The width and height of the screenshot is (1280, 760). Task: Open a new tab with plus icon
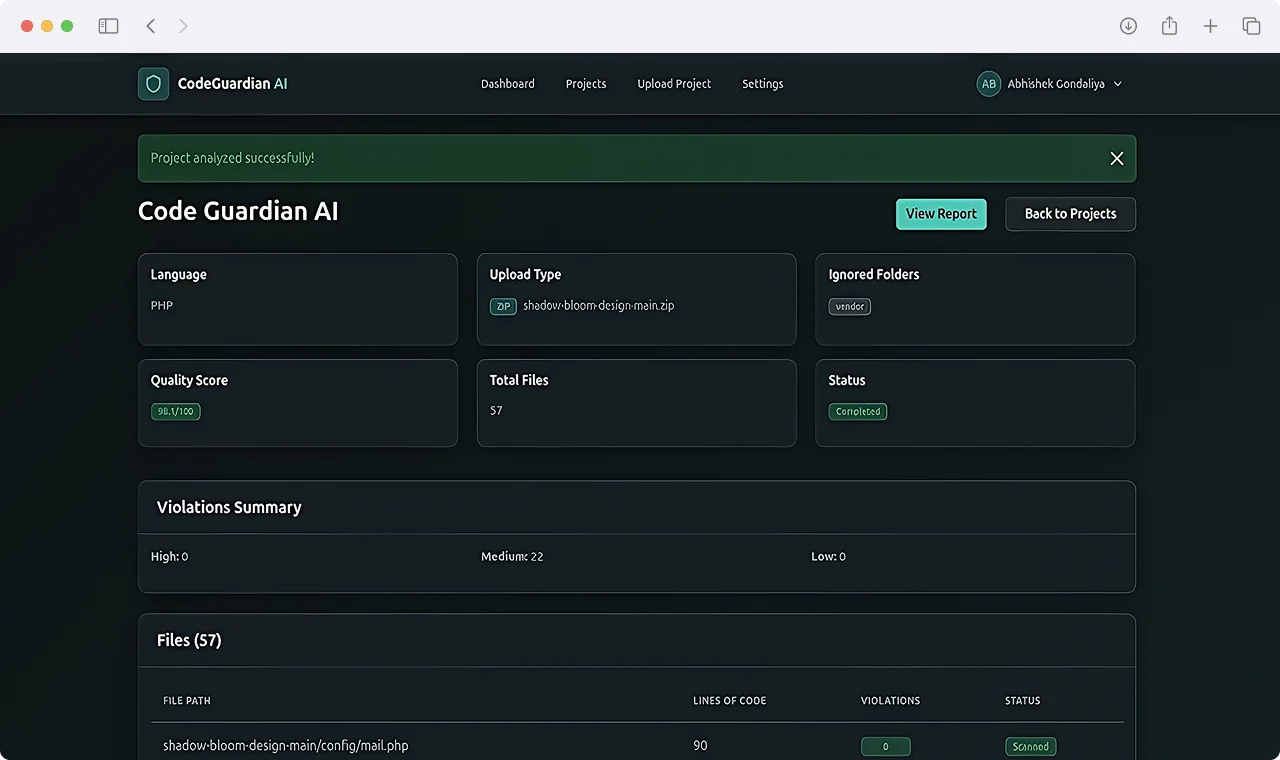(x=1210, y=26)
